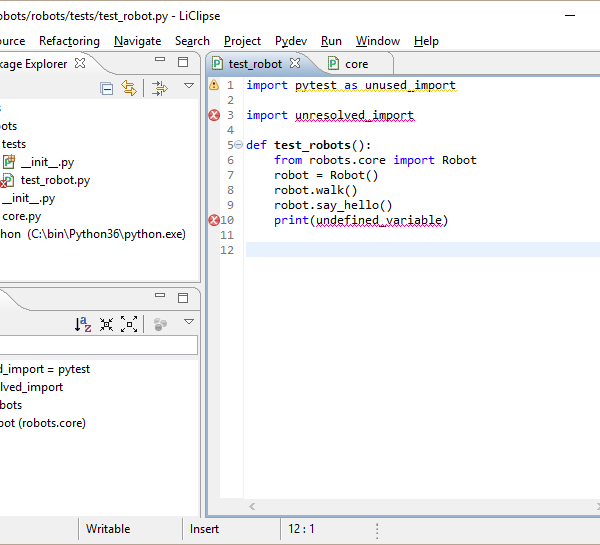
Task: Click error marker on line 3
Action: (x=214, y=115)
